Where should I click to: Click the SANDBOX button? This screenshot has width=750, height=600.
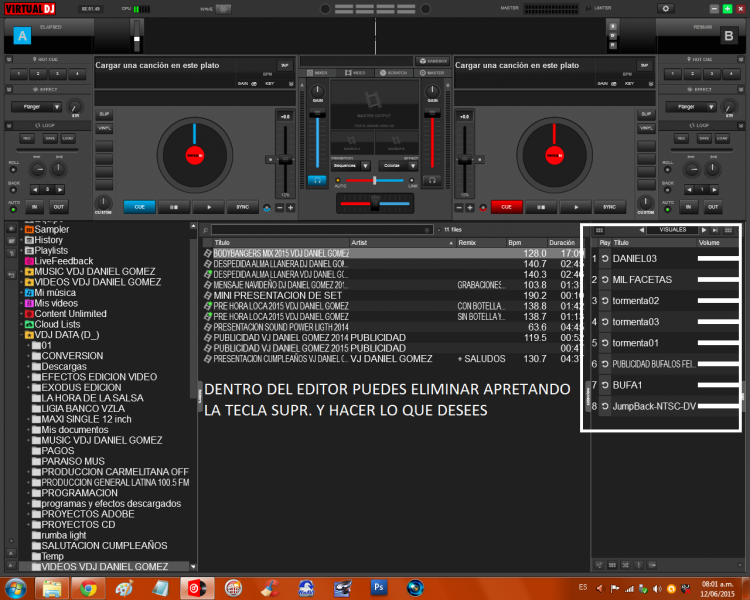432,61
